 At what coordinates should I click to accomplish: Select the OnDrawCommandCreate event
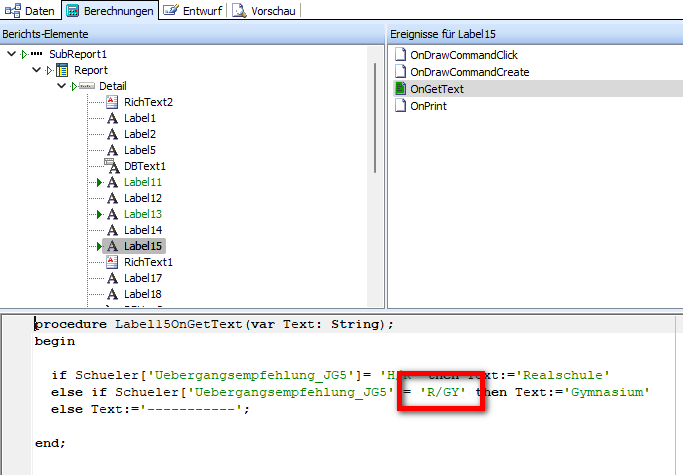click(x=470, y=72)
